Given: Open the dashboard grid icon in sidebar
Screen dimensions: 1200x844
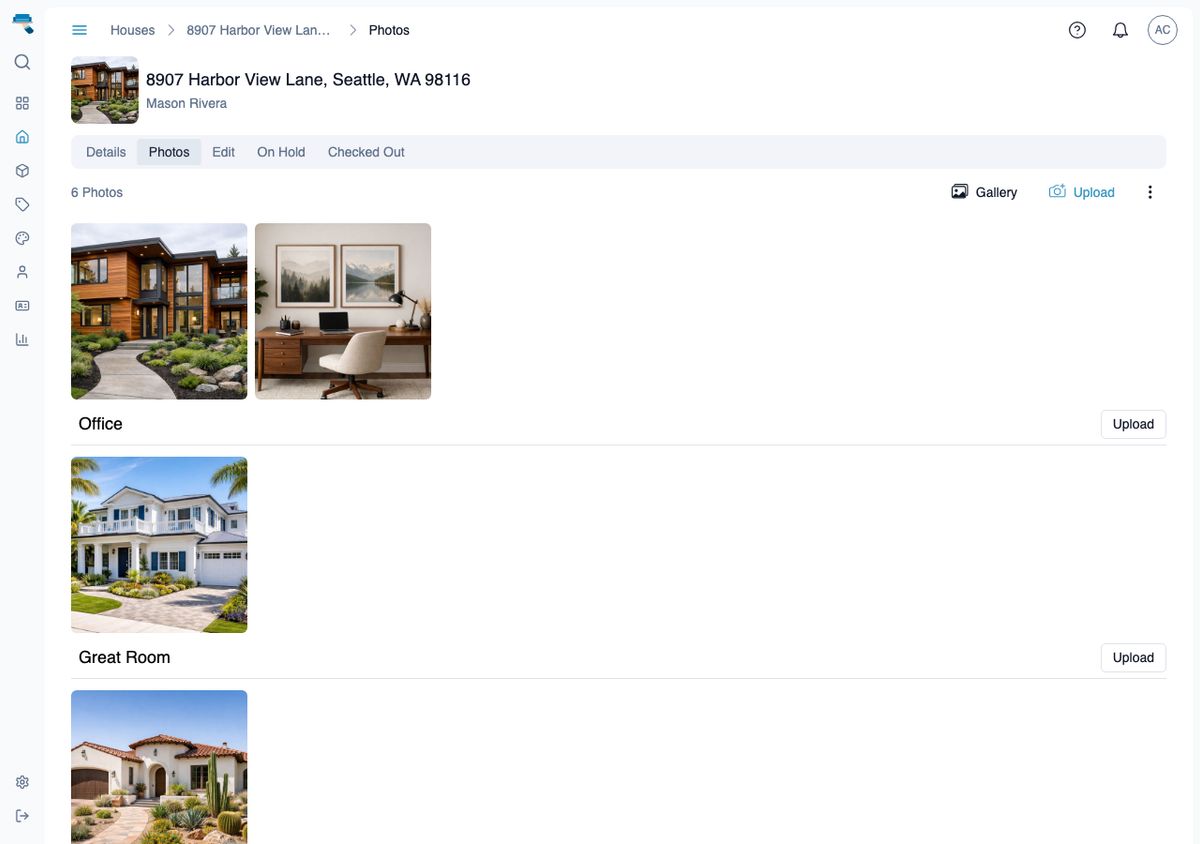Looking at the screenshot, I should (22, 103).
